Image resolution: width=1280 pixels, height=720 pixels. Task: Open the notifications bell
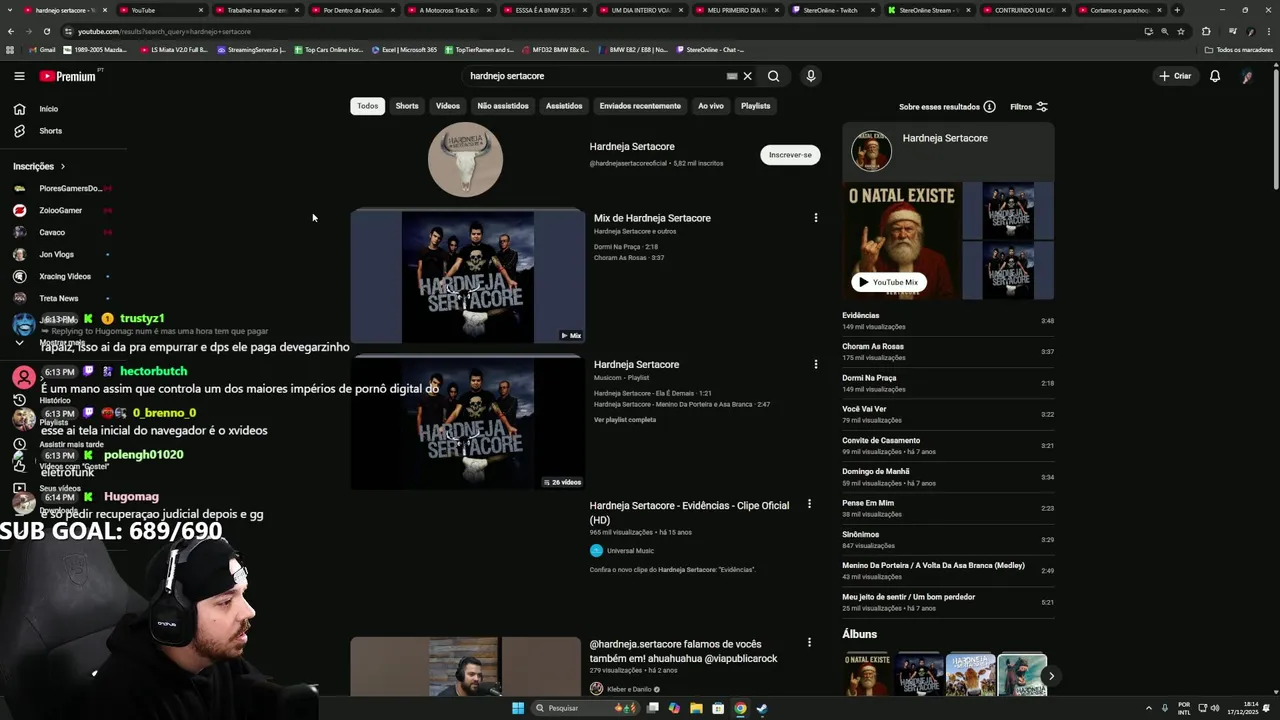coord(1215,76)
